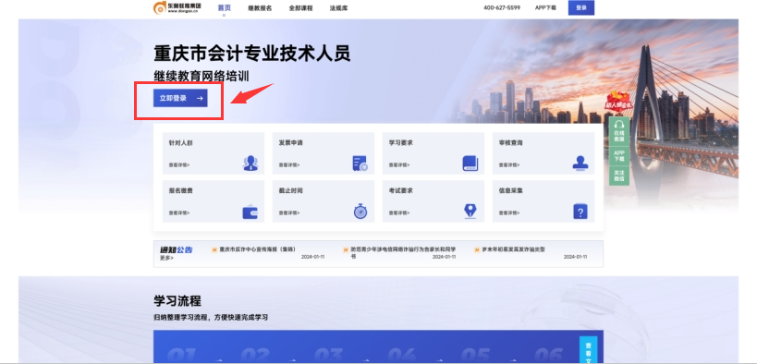
Task: Open 查看详情 link under 针对人群
Action: [x=179, y=165]
